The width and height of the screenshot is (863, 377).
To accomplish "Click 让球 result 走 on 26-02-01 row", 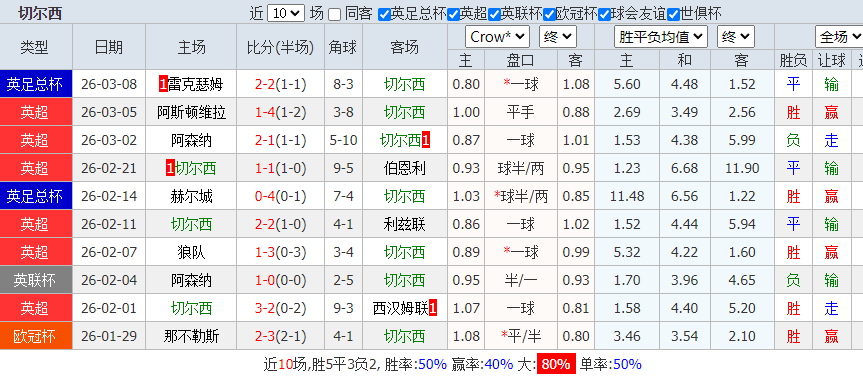I will tap(831, 308).
